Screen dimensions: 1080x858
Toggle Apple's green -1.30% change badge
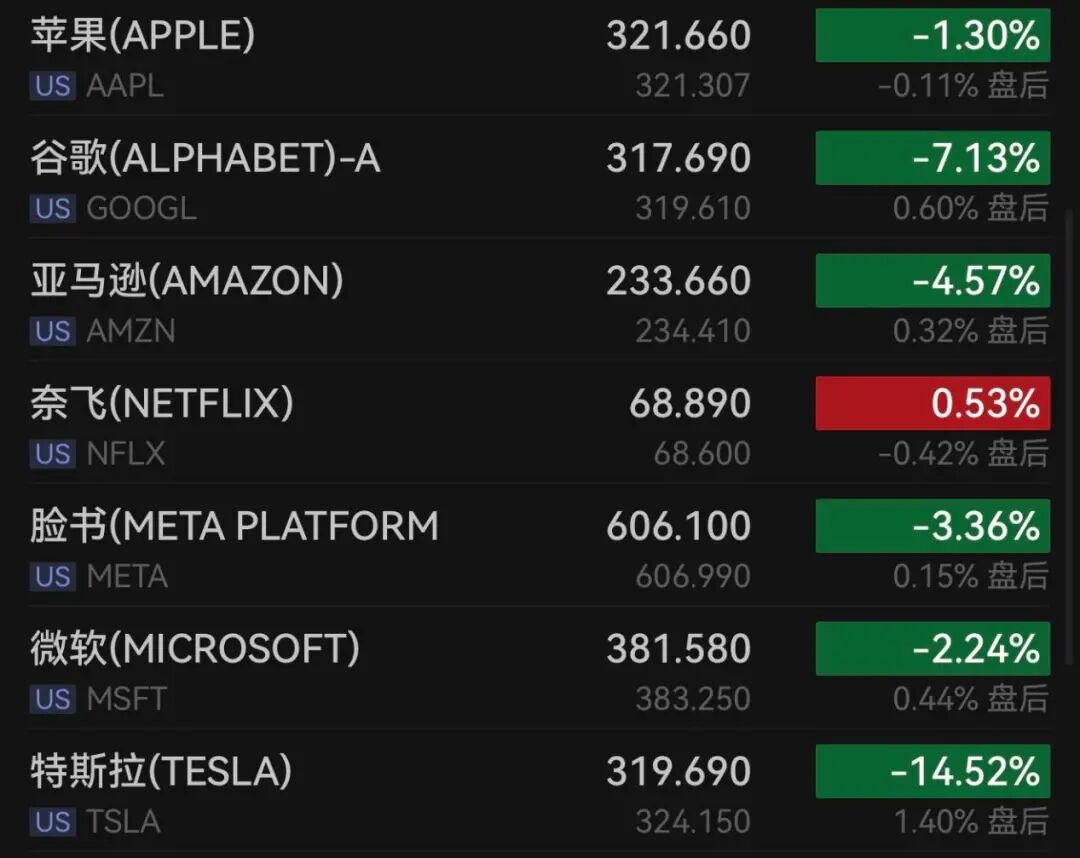click(x=933, y=35)
